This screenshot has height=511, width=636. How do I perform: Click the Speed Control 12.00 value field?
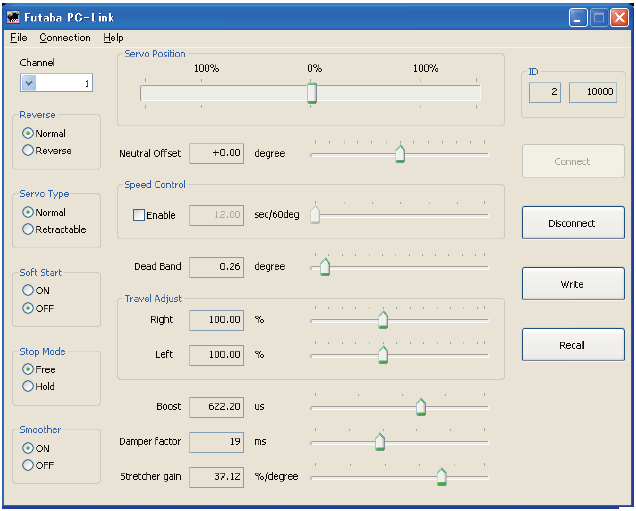click(x=217, y=215)
